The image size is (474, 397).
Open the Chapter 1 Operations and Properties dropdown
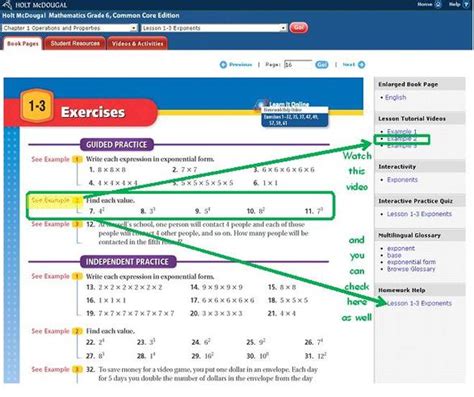point(69,28)
